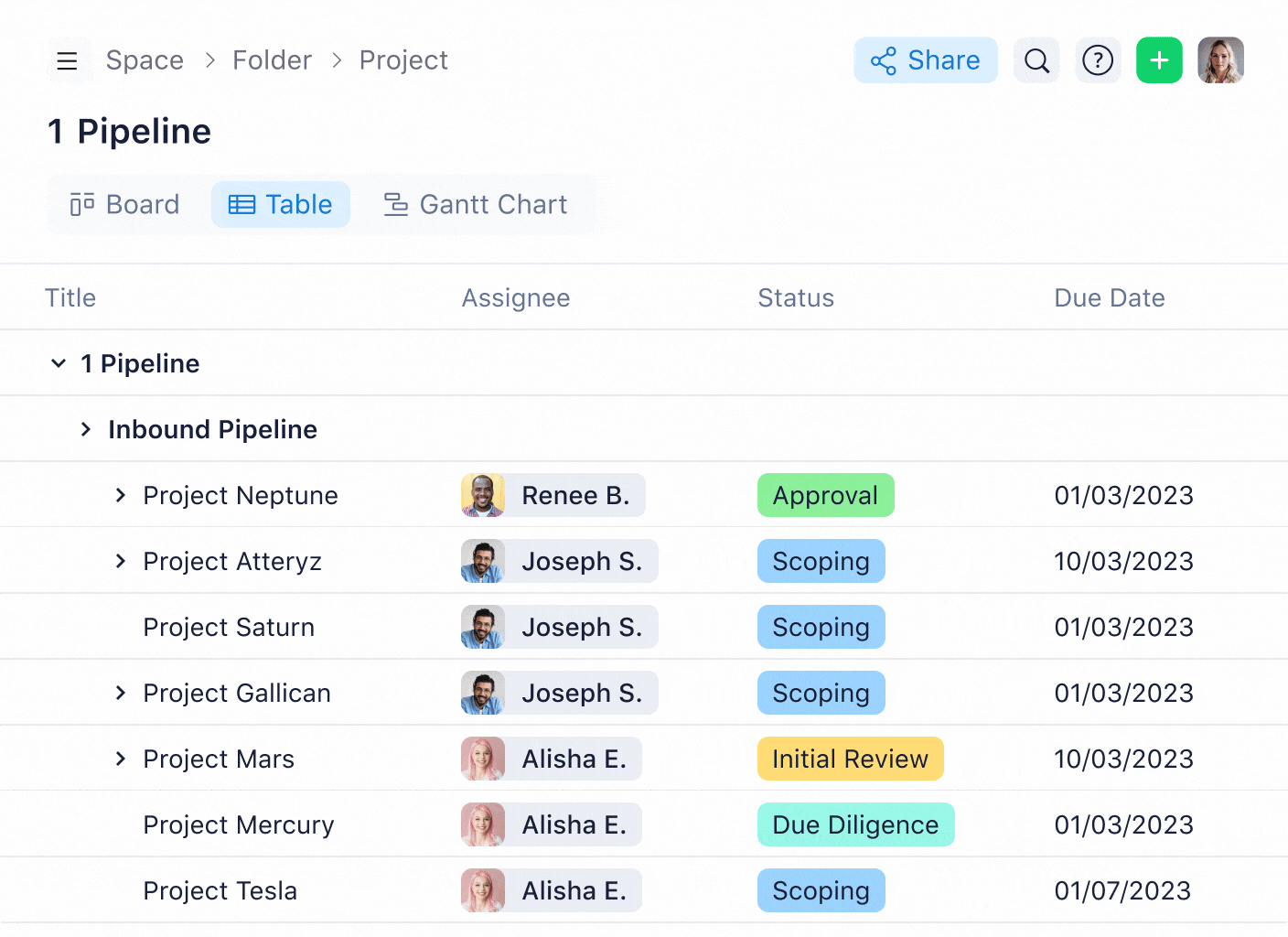Click the Initial Review status badge
The height and width of the screenshot is (937, 1288).
pos(851,759)
